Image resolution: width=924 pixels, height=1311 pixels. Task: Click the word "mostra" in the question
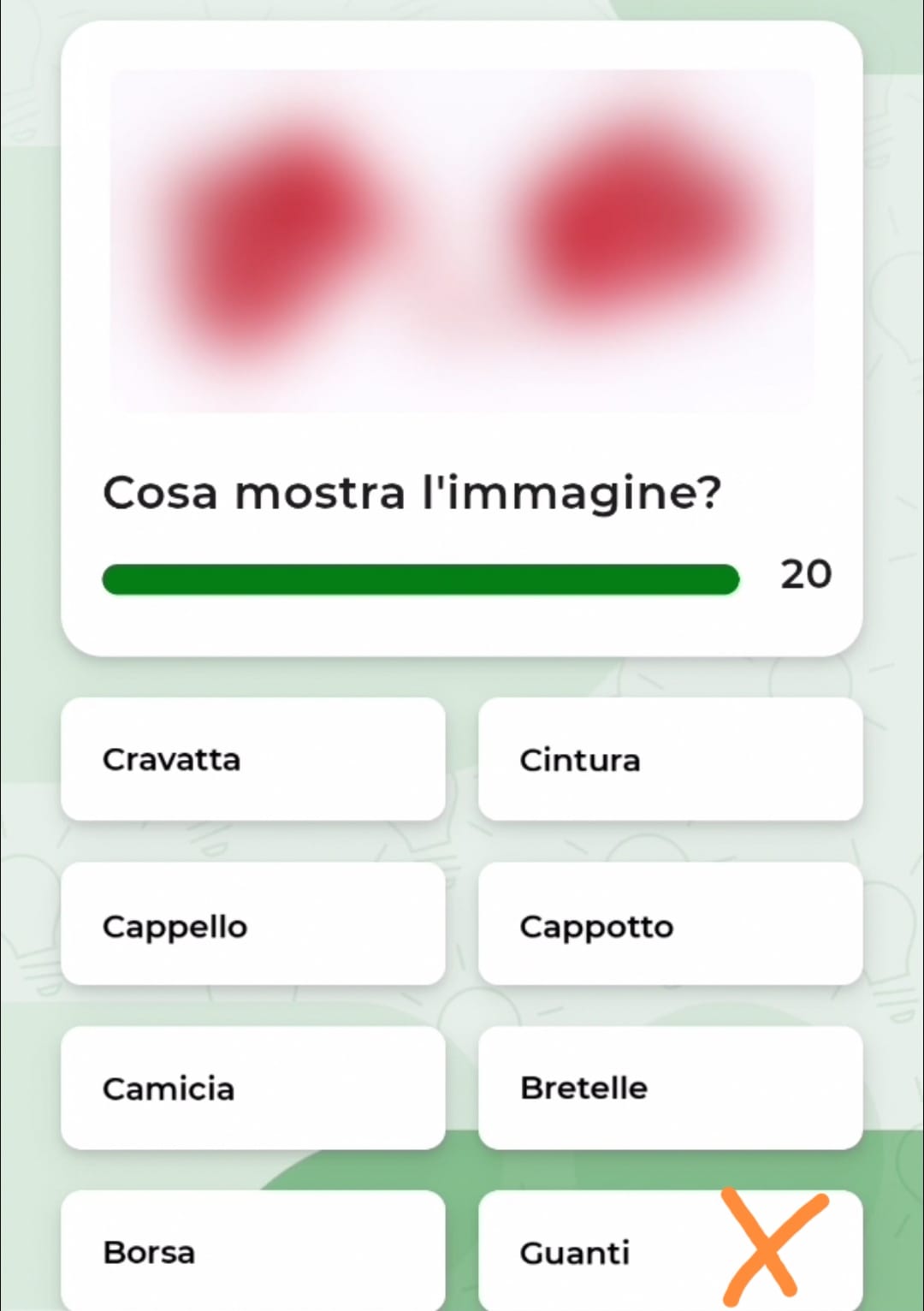coord(319,493)
